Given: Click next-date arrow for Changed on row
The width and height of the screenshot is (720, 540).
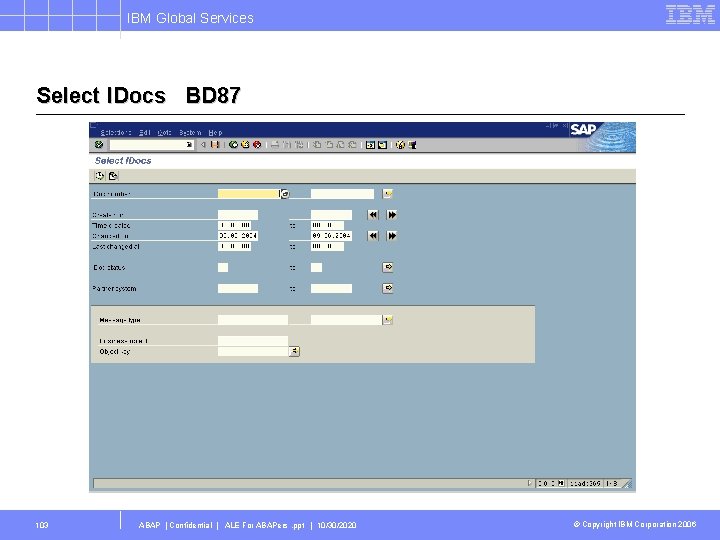Looking at the screenshot, I should [392, 236].
